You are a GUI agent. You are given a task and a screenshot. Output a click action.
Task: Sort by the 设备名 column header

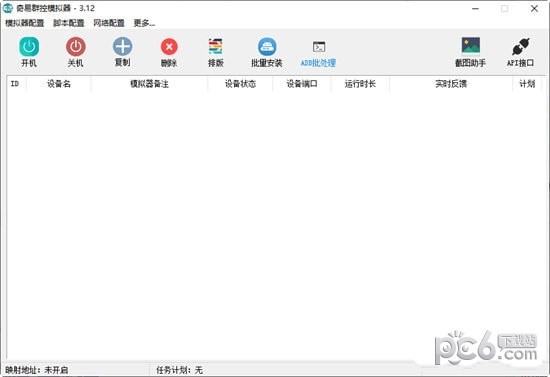point(59,84)
